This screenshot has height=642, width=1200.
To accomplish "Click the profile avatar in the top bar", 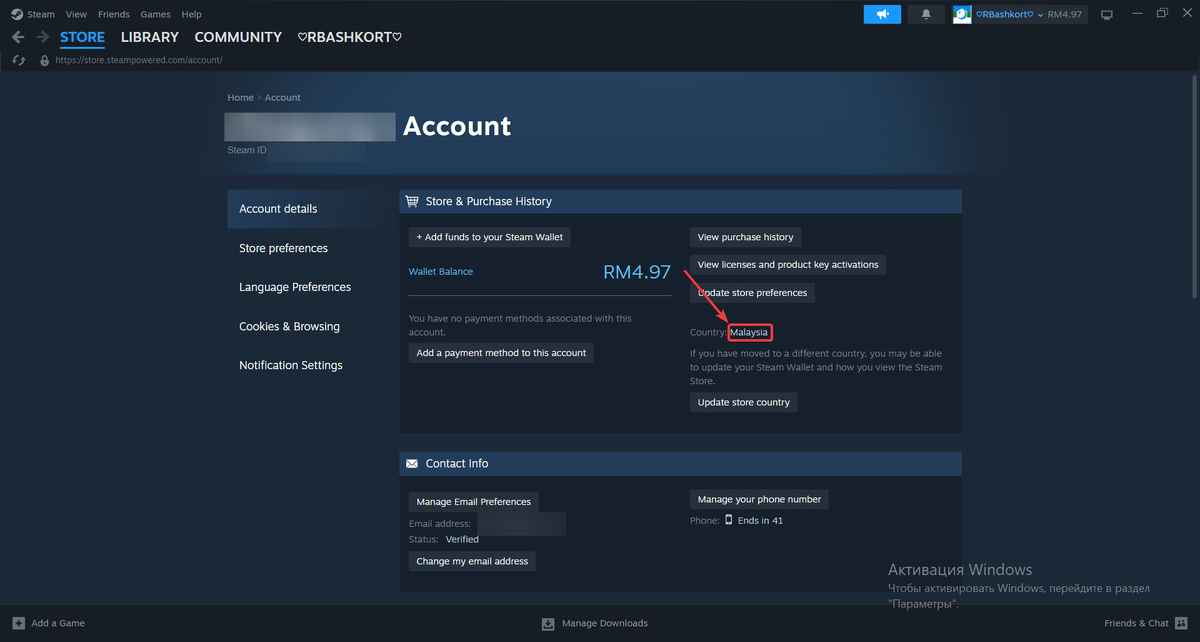I will (962, 14).
